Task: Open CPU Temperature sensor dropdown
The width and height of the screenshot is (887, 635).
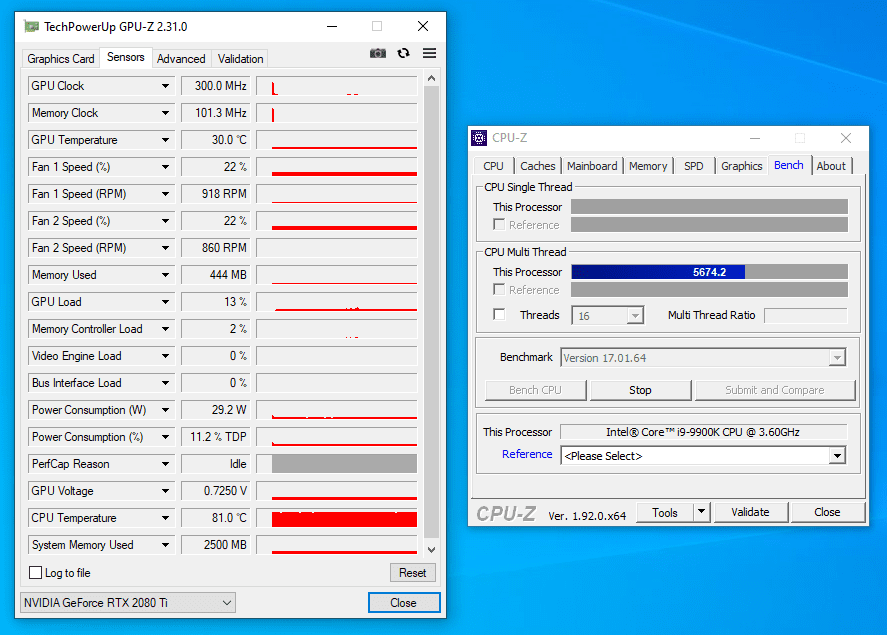Action: pyautogui.click(x=165, y=518)
